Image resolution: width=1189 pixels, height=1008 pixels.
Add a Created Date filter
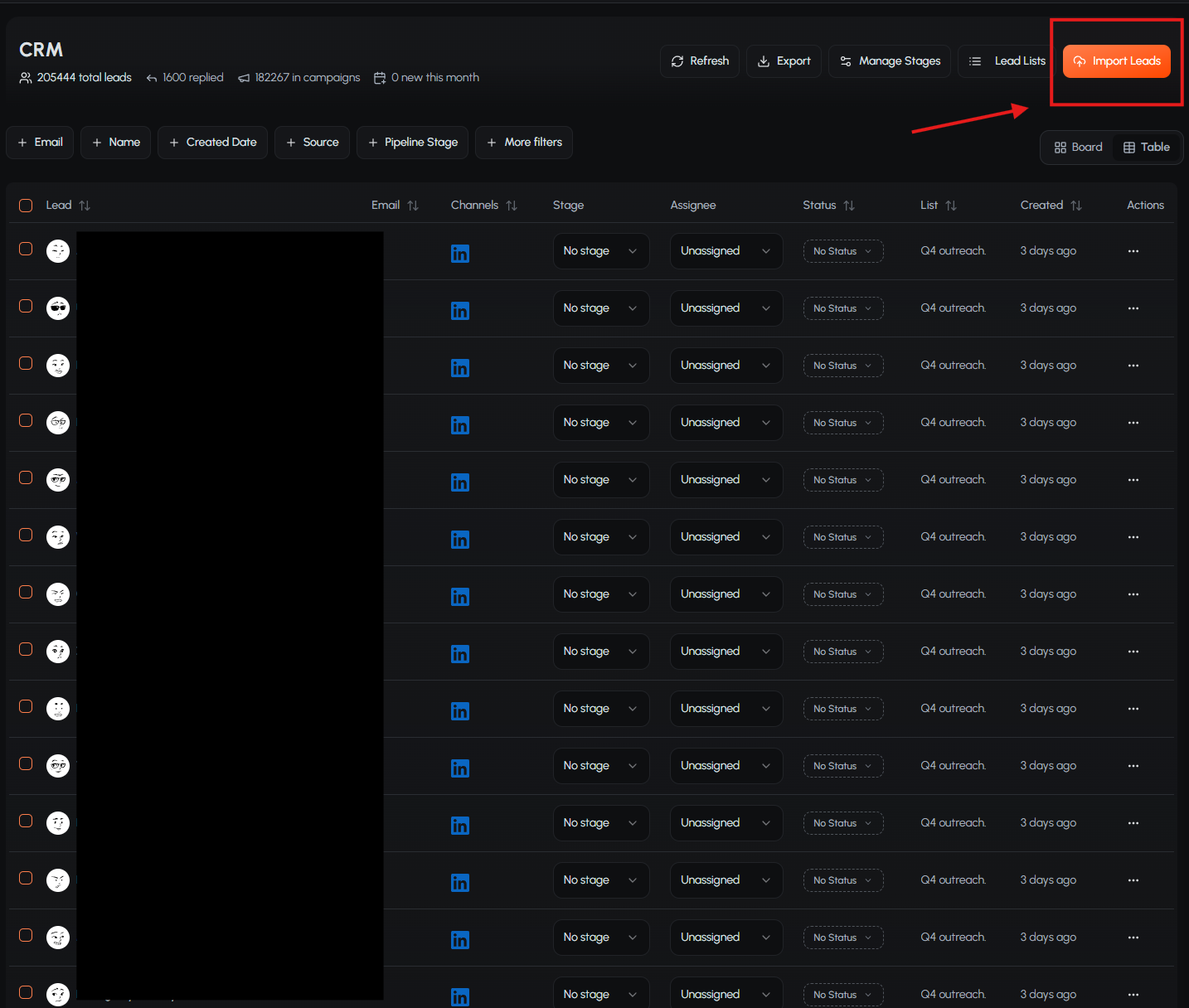tap(213, 143)
